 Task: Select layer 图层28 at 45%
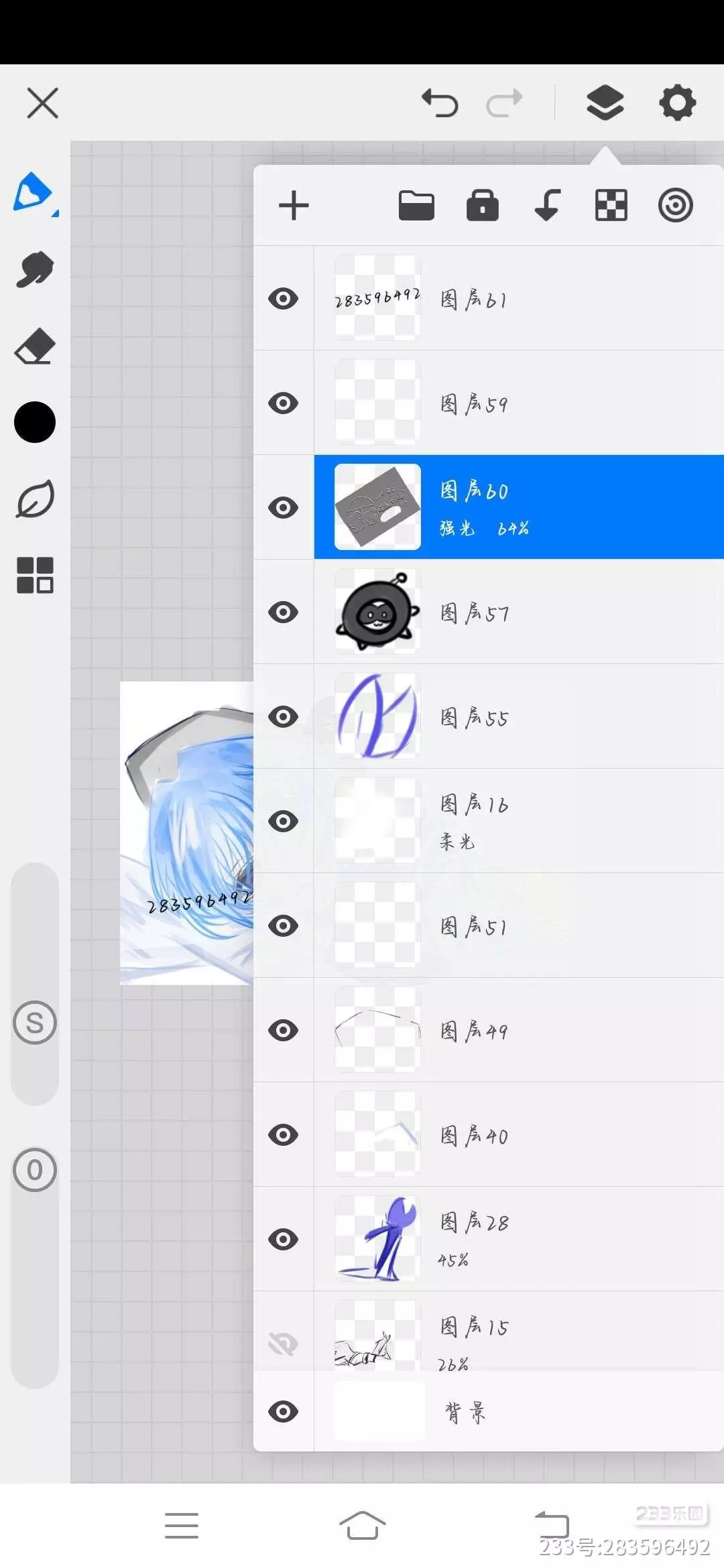point(519,1239)
